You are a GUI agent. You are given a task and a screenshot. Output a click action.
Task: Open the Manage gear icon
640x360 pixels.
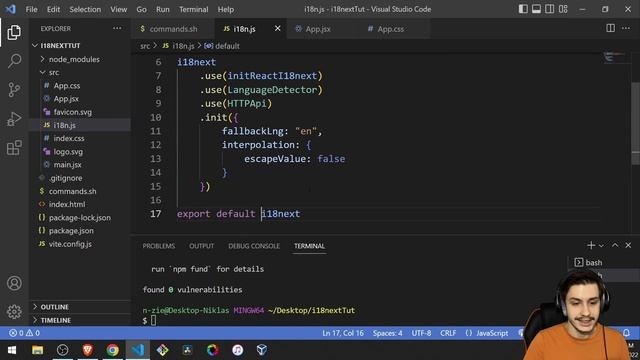(14, 311)
